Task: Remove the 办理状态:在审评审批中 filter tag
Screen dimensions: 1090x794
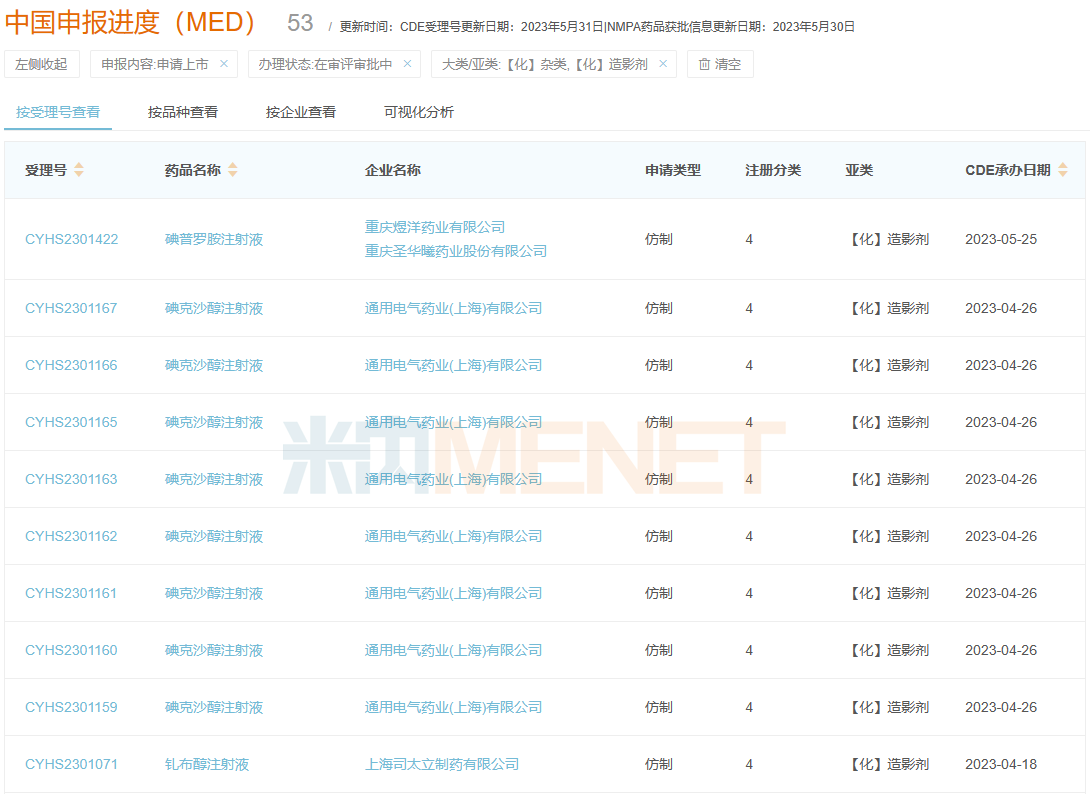Action: 407,64
